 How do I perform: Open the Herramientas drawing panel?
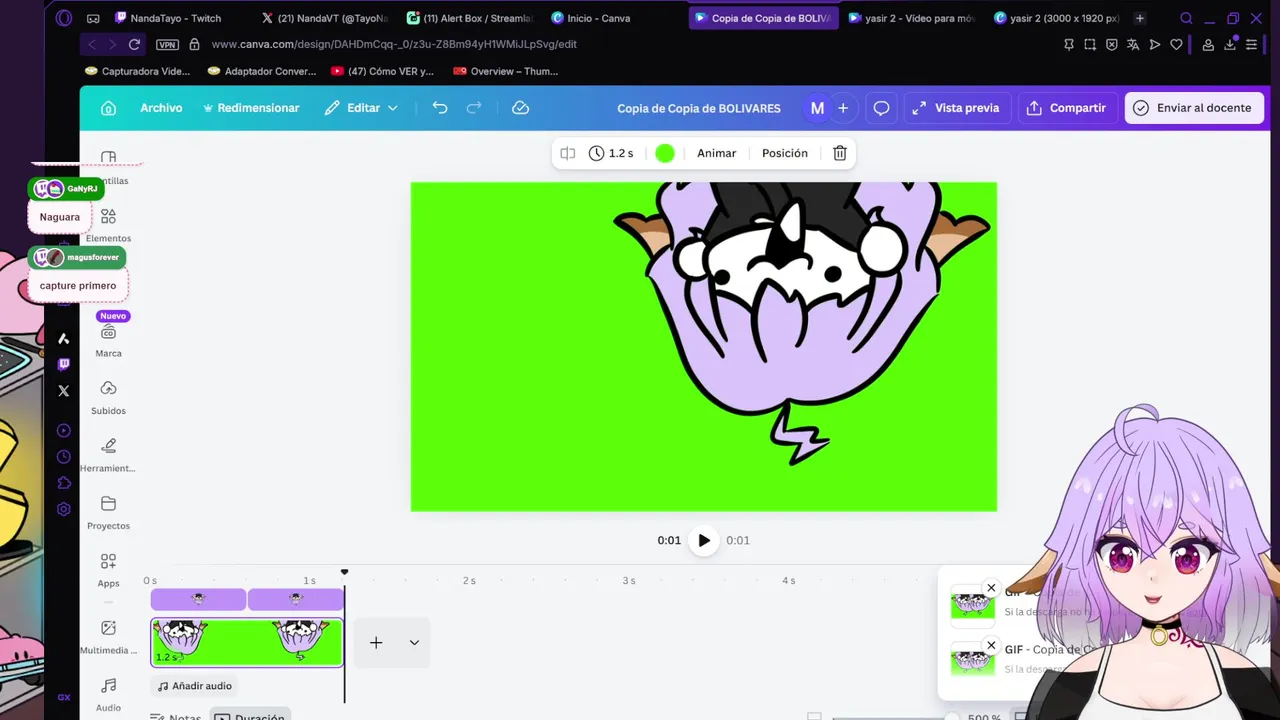click(x=108, y=454)
